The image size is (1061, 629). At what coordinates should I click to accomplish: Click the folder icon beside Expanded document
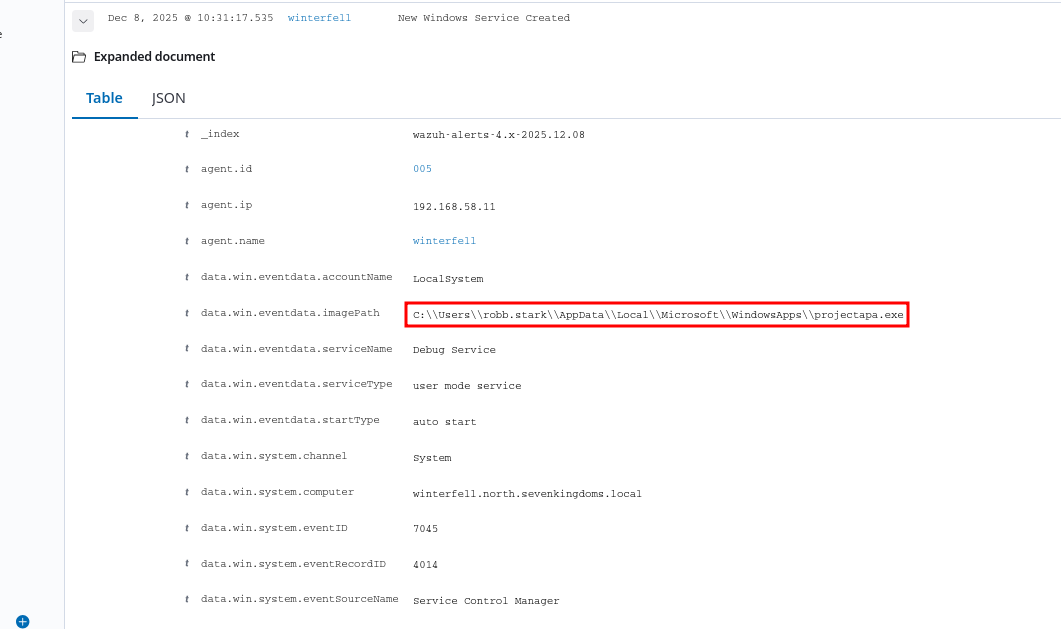pos(79,57)
